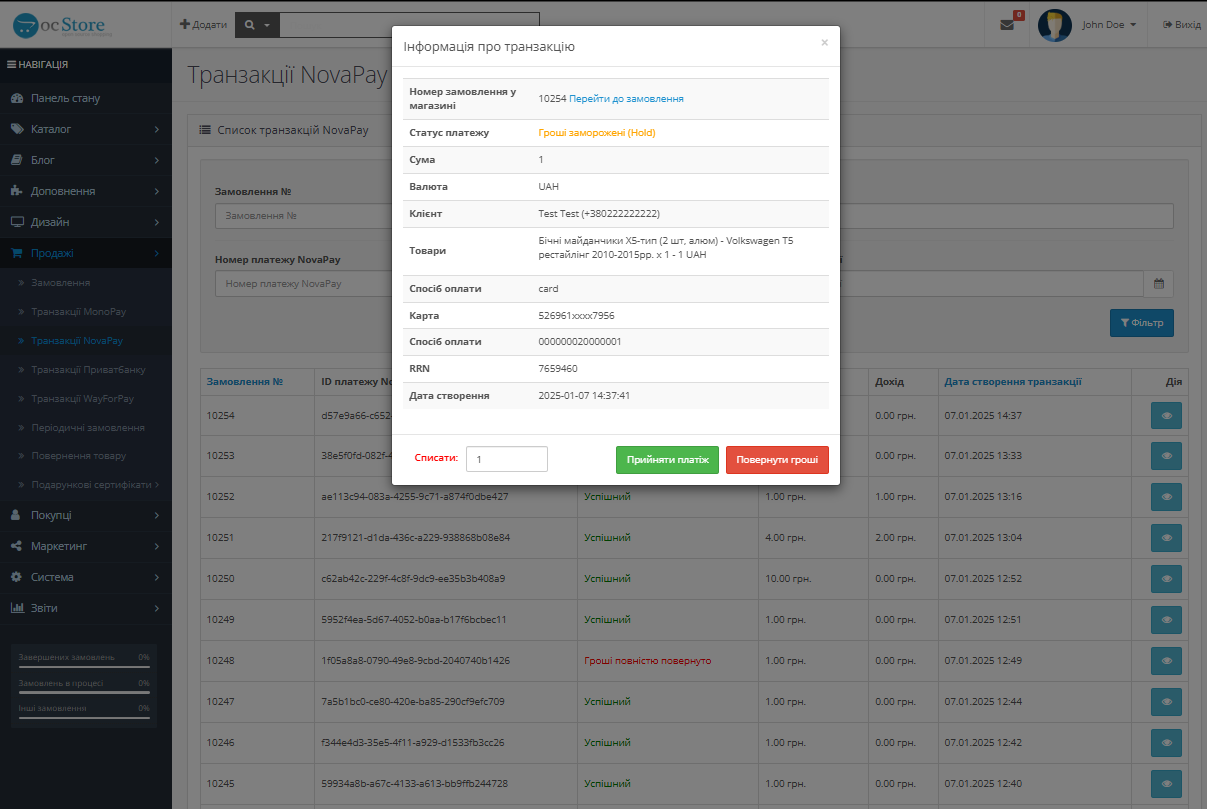Screen dimensions: 1207x809
Task: Open the Замовлення submenu item
Action: pyautogui.click(x=86, y=283)
